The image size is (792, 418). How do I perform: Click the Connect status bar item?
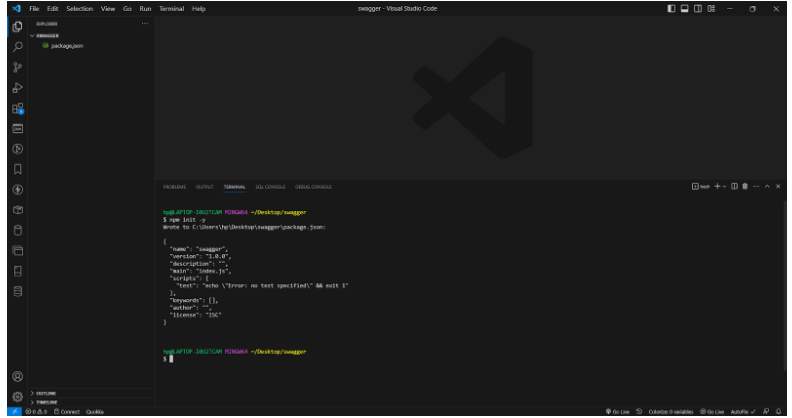pyautogui.click(x=67, y=412)
